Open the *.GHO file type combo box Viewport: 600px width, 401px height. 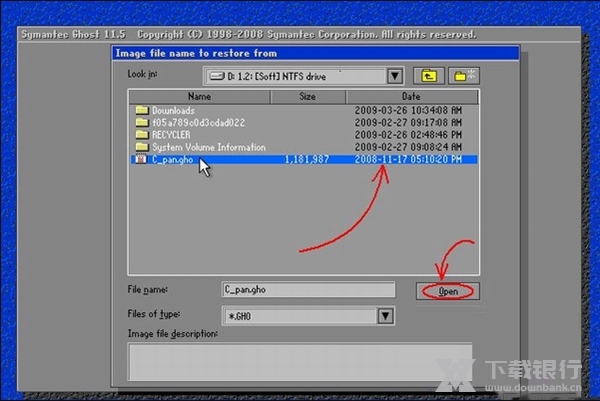(x=298, y=316)
